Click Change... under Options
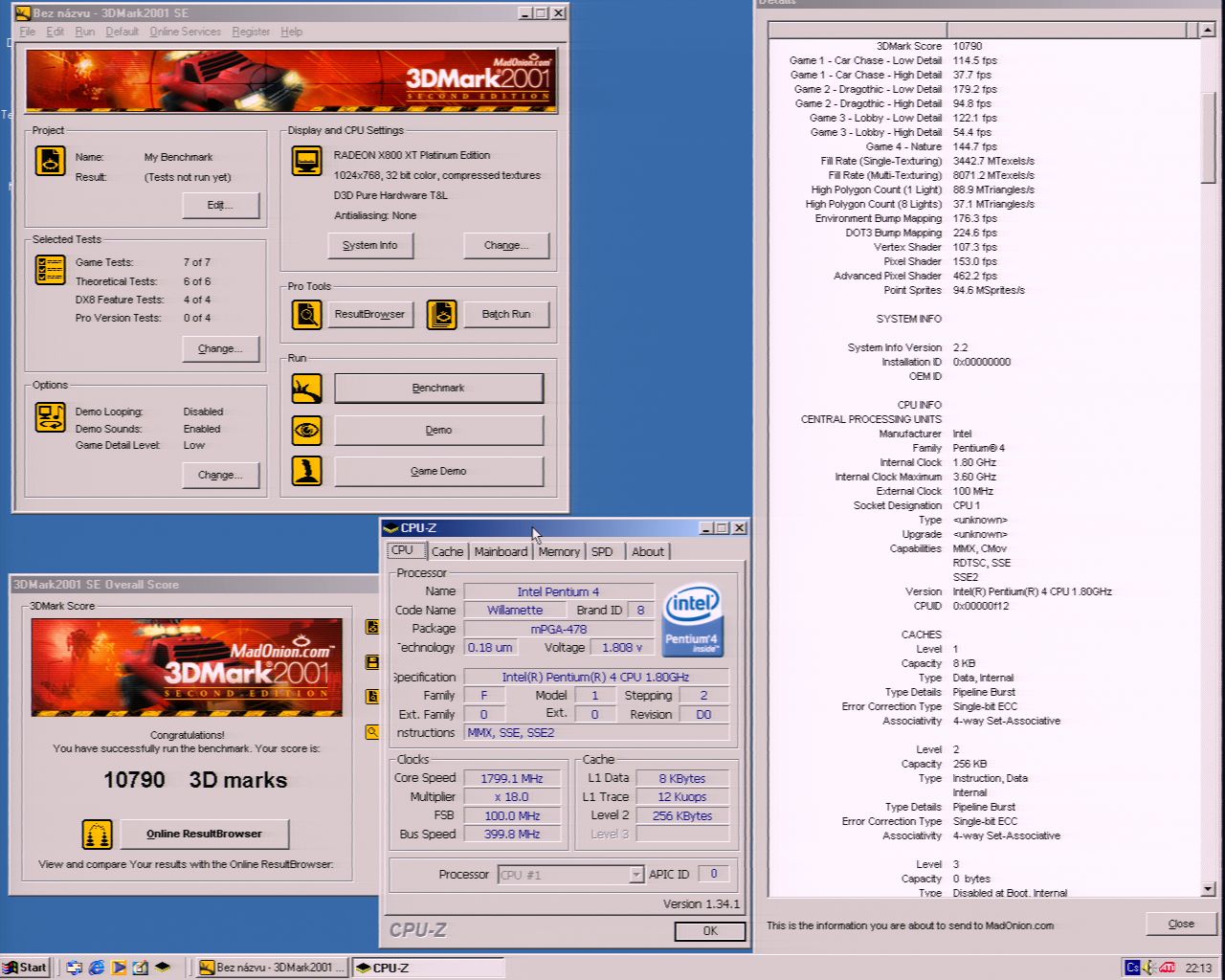This screenshot has width=1225, height=980. 220,475
